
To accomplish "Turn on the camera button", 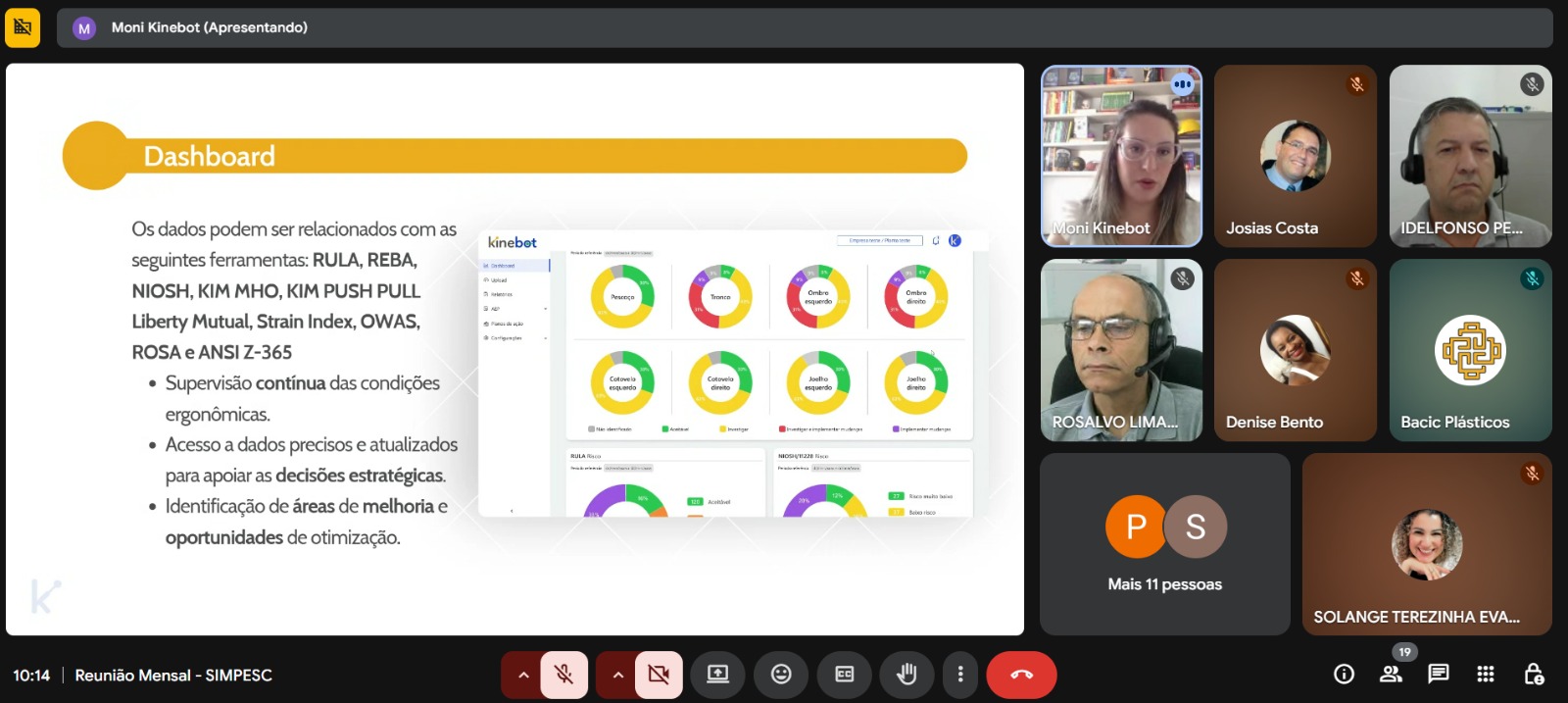I will tap(659, 675).
